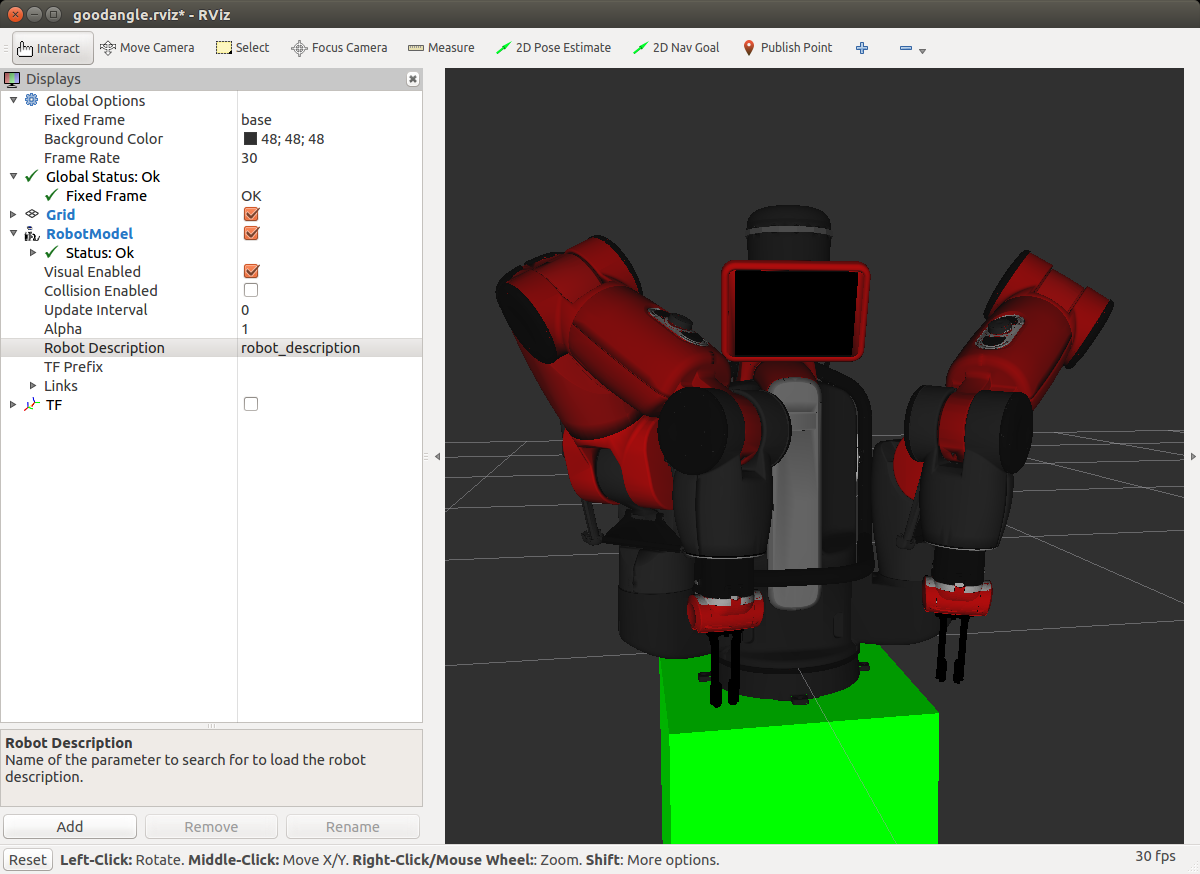Image resolution: width=1200 pixels, height=874 pixels.
Task: Expand the RobotModel Status Ok node
Action: [33, 252]
